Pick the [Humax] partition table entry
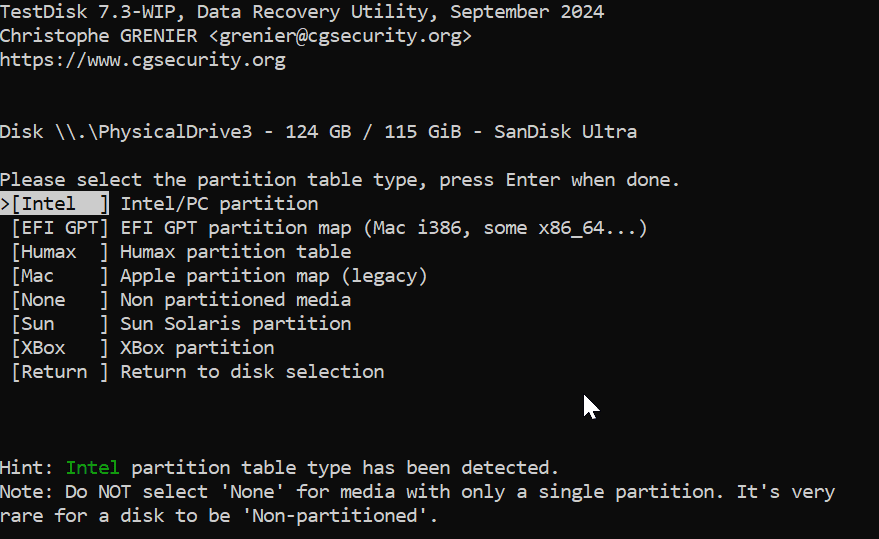The image size is (879, 539). (59, 252)
